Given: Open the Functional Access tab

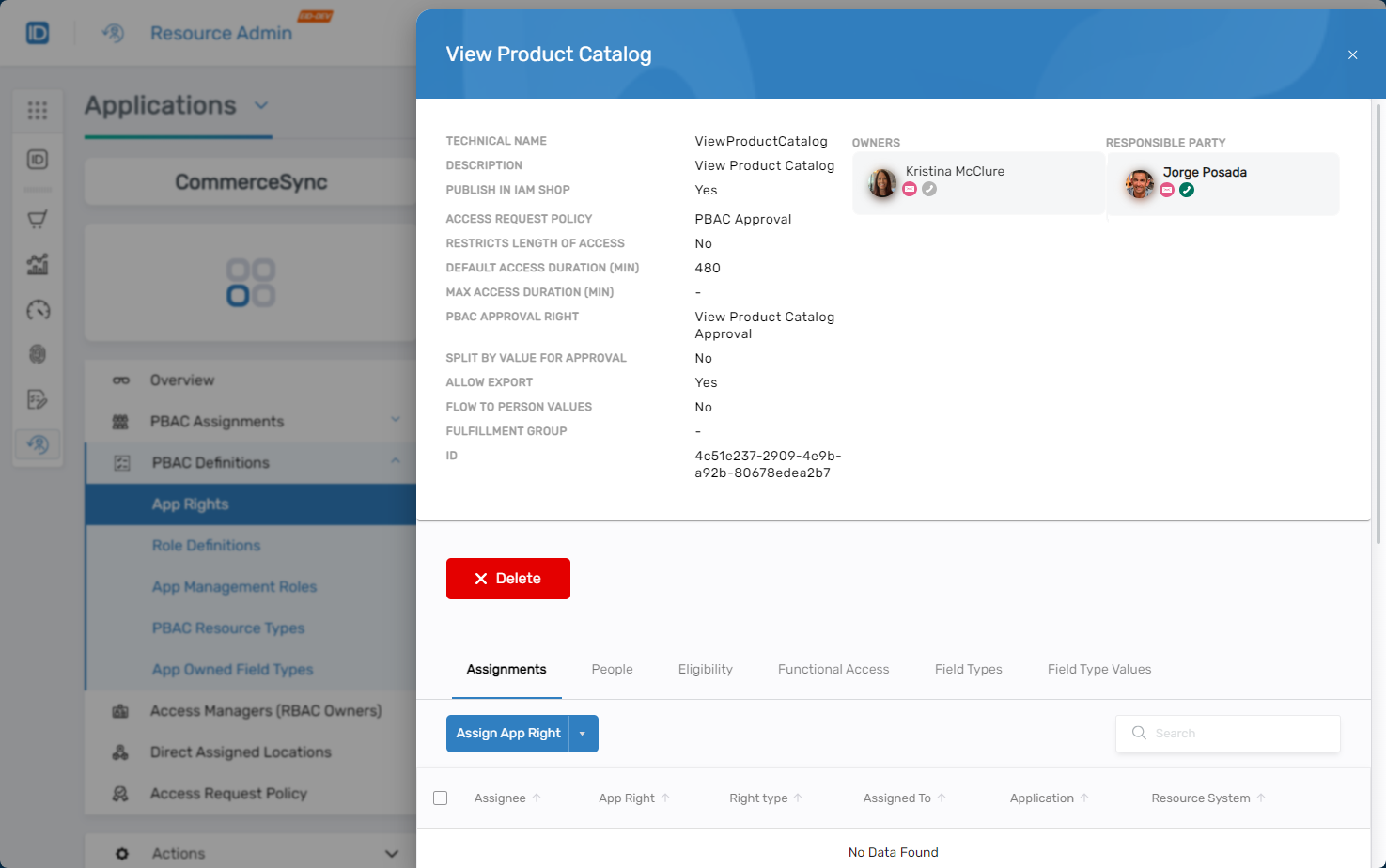Looking at the screenshot, I should [x=833, y=669].
